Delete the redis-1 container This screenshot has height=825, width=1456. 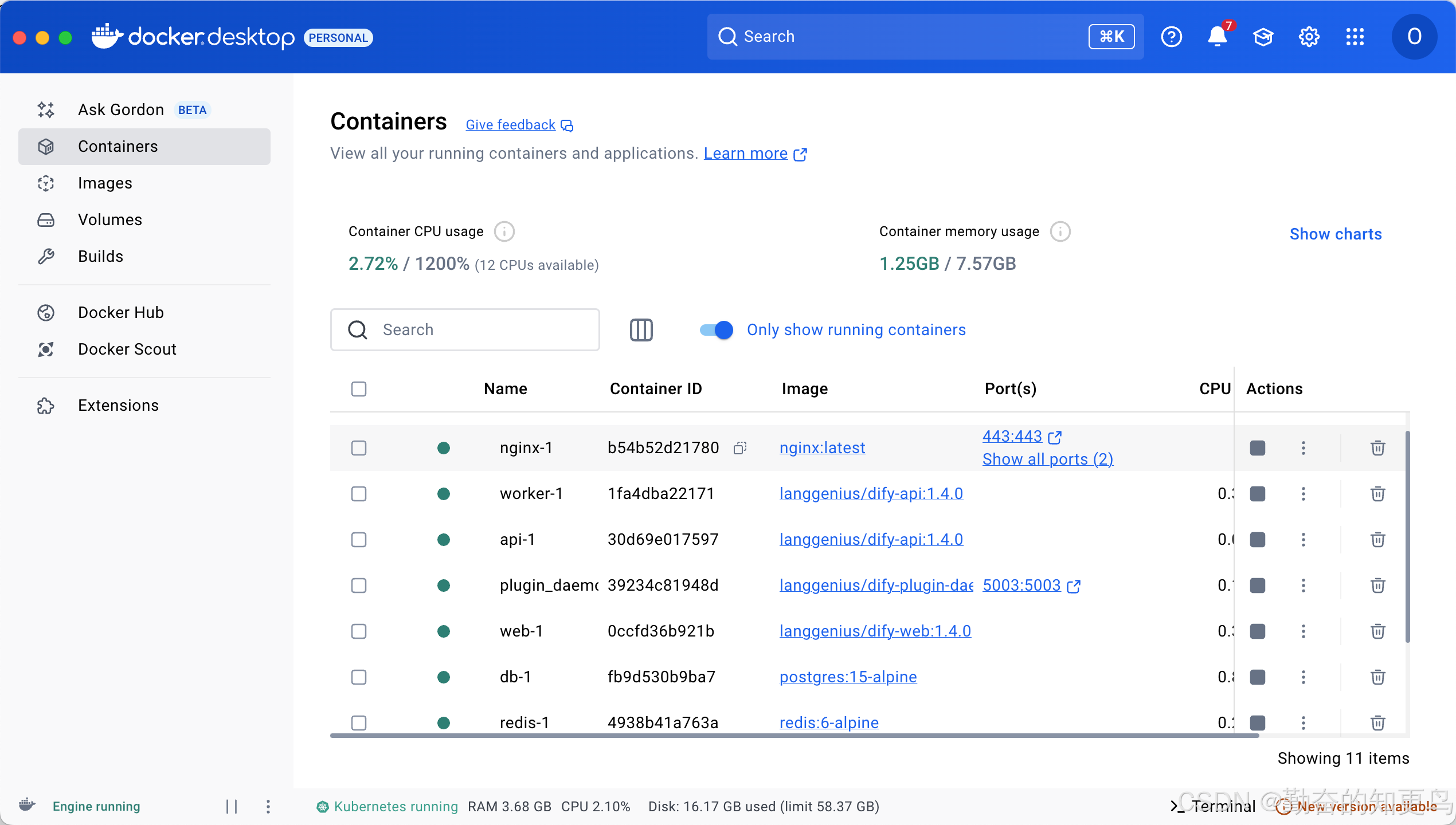pyautogui.click(x=1377, y=723)
